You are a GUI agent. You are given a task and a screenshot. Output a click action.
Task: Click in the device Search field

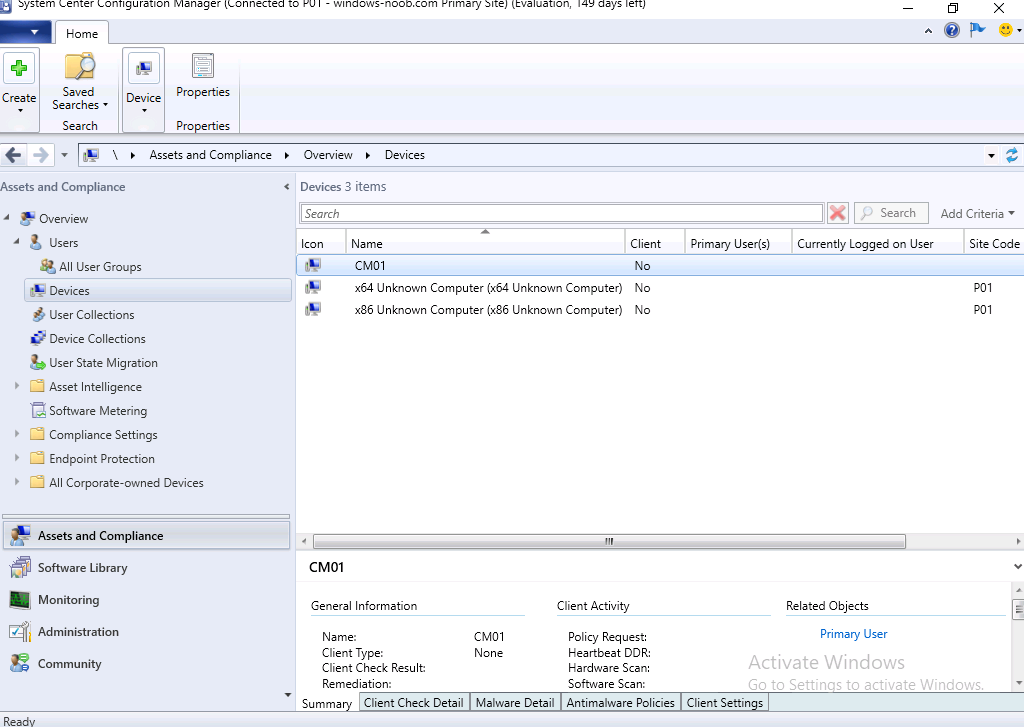[562, 214]
